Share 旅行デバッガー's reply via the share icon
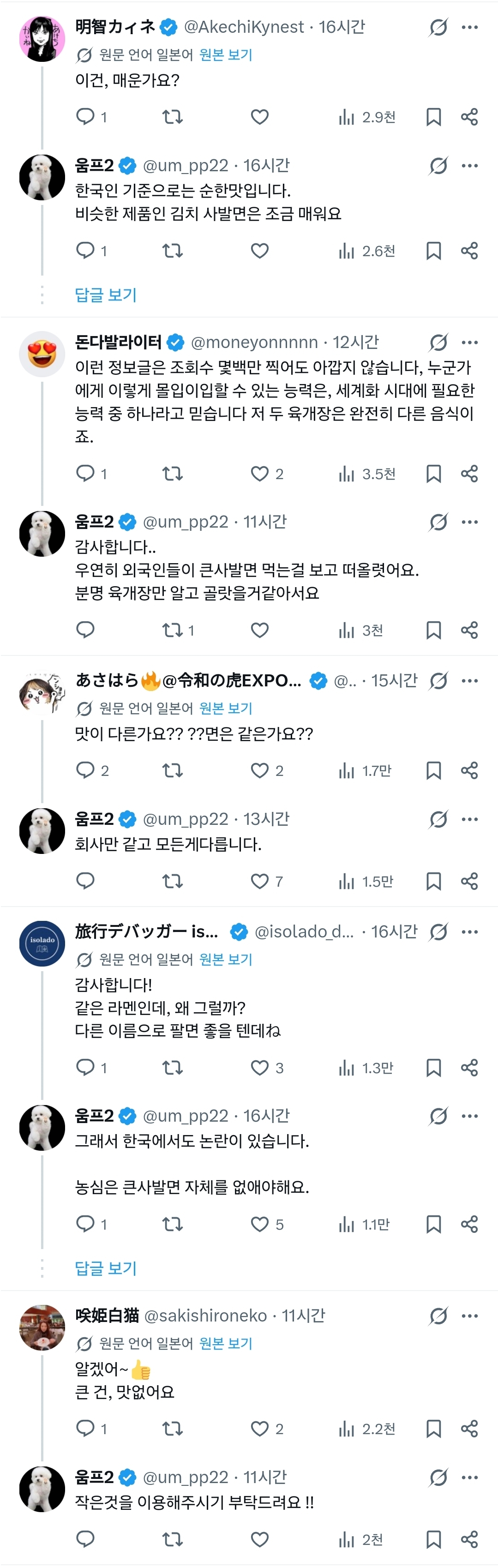 point(469,1068)
